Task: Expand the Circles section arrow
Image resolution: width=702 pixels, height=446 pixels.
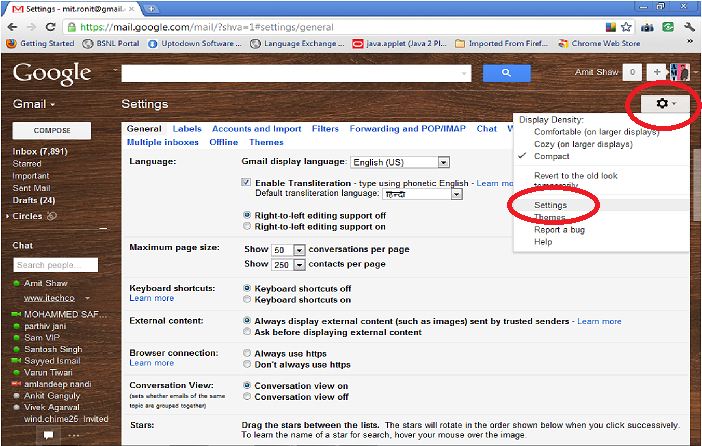Action: click(x=8, y=216)
